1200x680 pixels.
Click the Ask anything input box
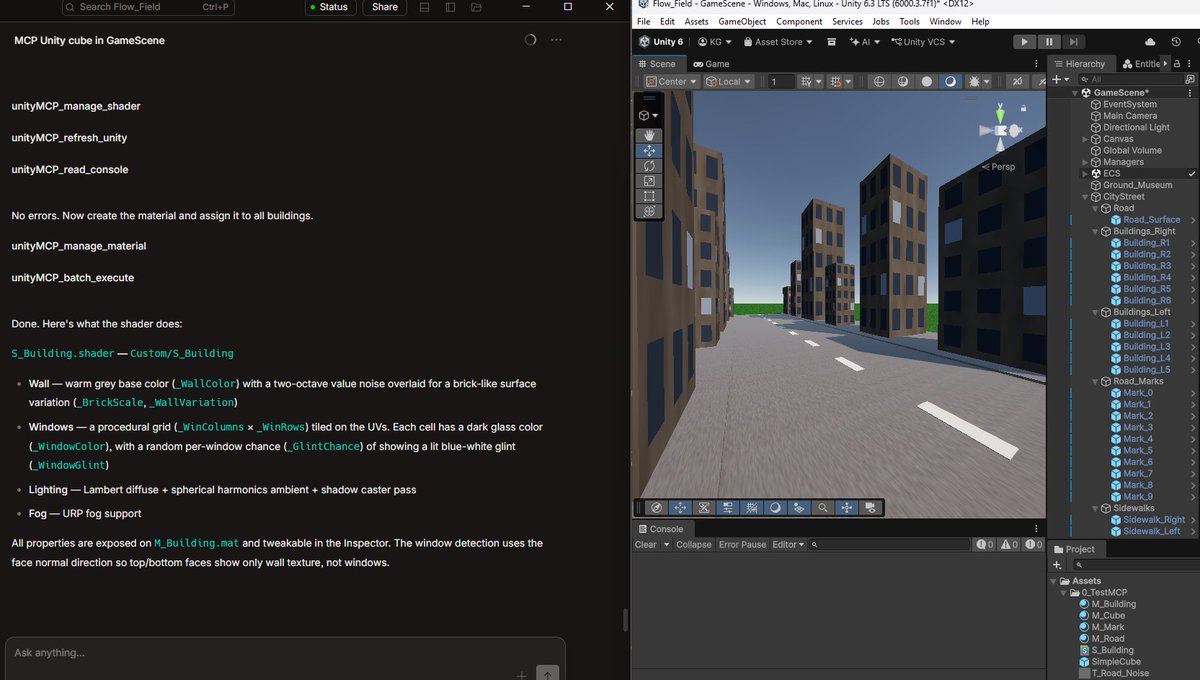click(285, 653)
